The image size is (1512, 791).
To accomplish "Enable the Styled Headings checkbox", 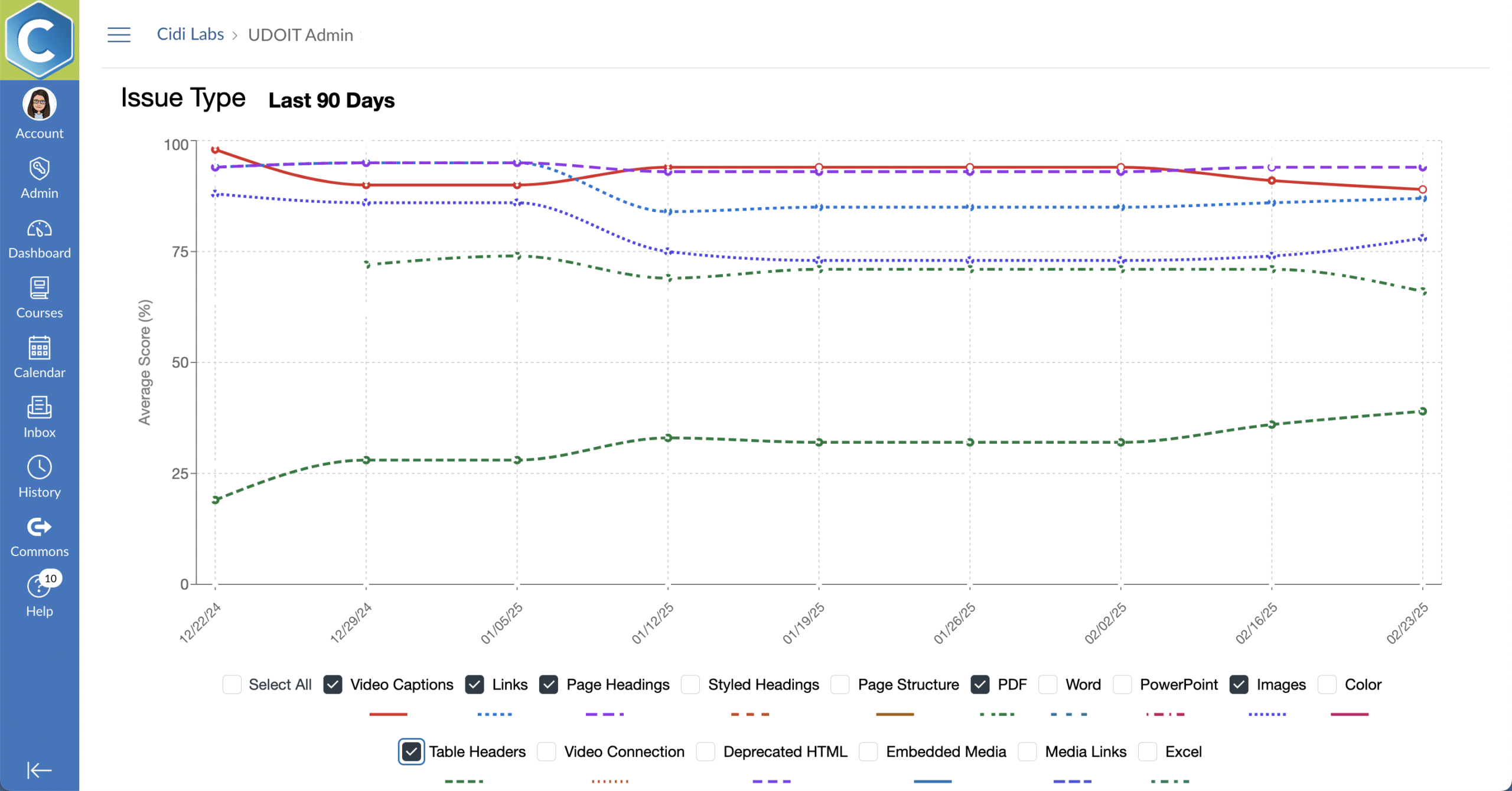I will coord(690,685).
